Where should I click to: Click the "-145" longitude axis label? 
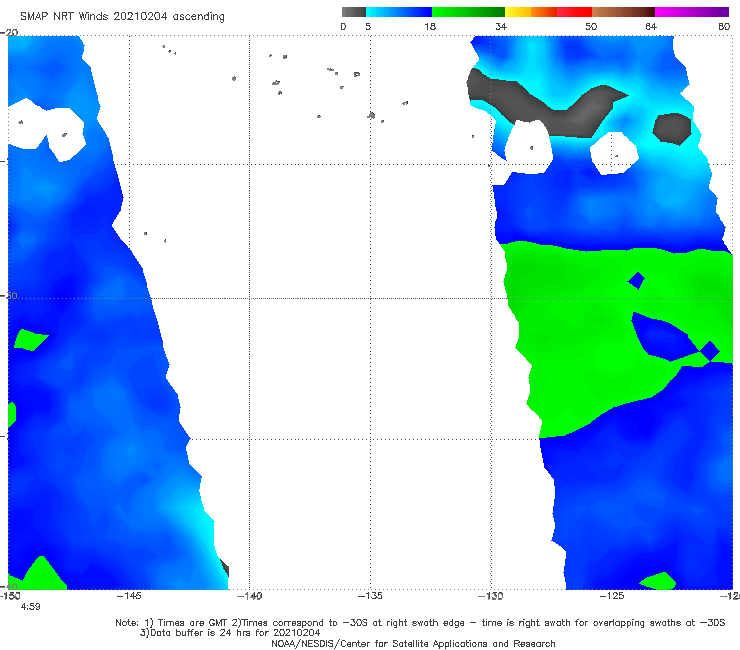(x=129, y=596)
